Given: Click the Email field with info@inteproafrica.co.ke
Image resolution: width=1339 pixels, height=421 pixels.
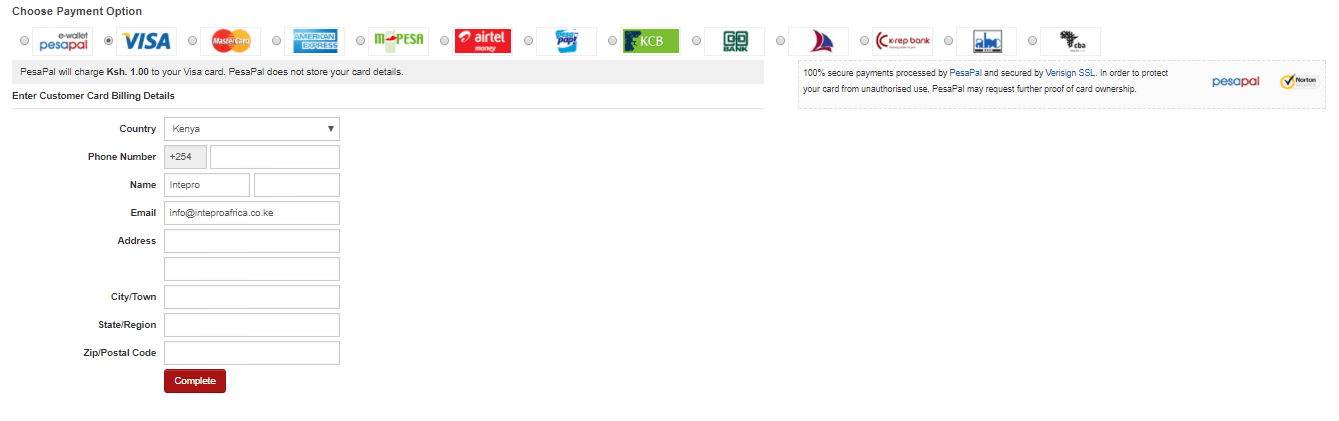Looking at the screenshot, I should click(252, 213).
